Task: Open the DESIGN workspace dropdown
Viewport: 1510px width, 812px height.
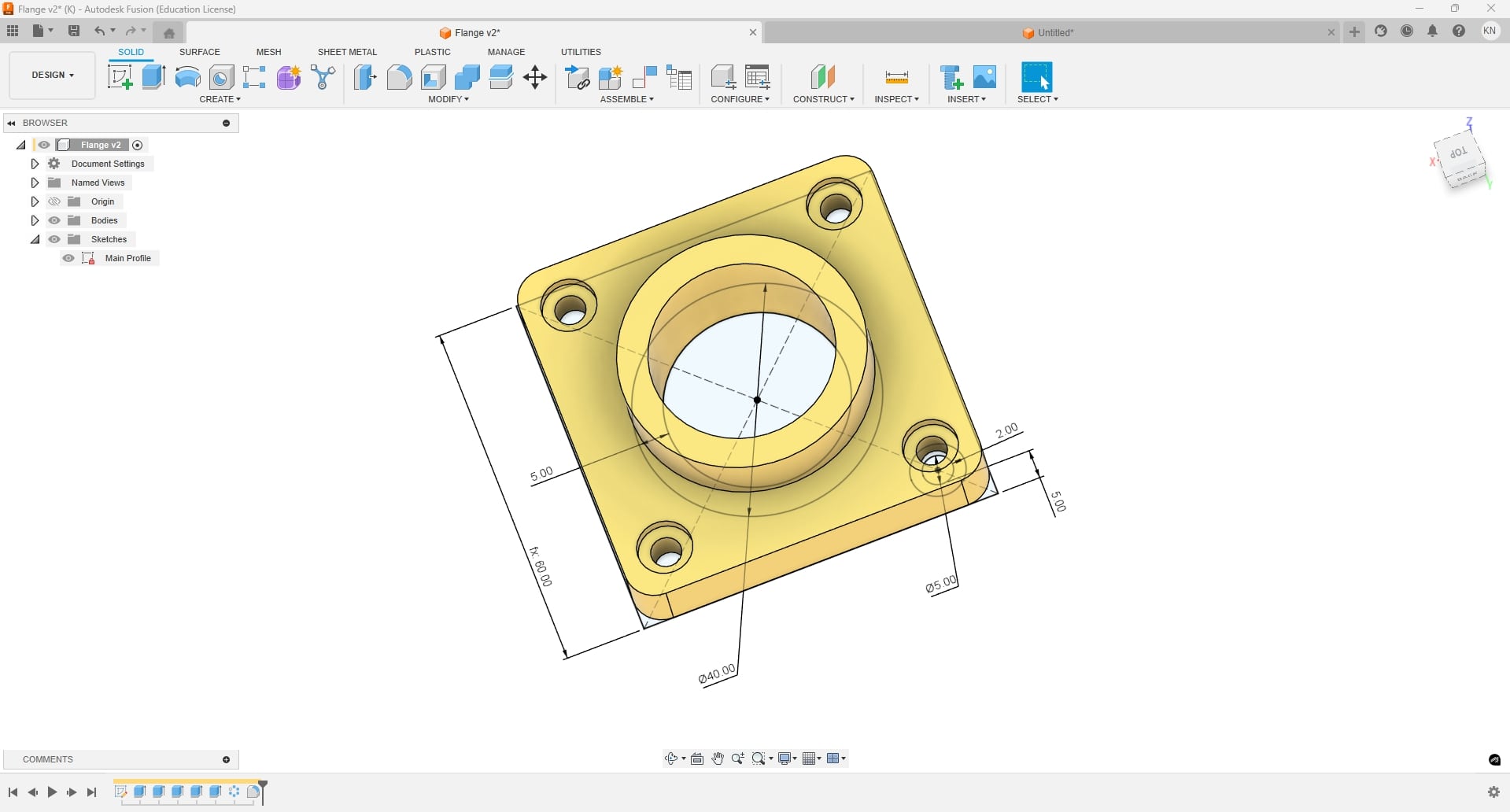Action: pos(53,76)
